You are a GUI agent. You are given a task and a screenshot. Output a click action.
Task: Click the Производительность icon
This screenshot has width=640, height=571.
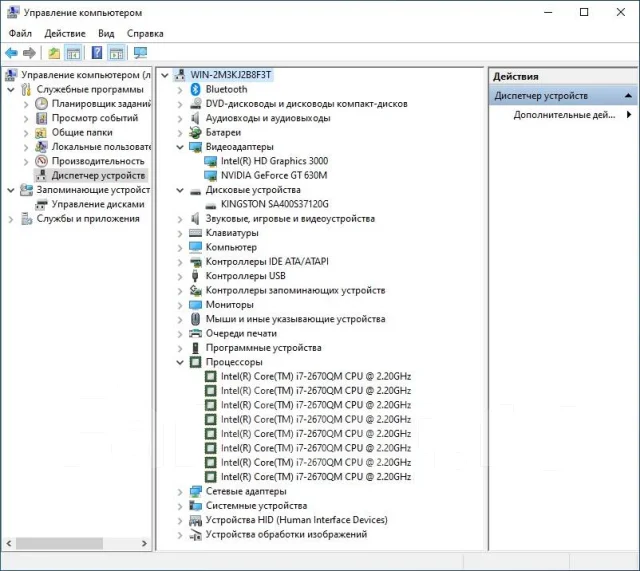point(41,161)
